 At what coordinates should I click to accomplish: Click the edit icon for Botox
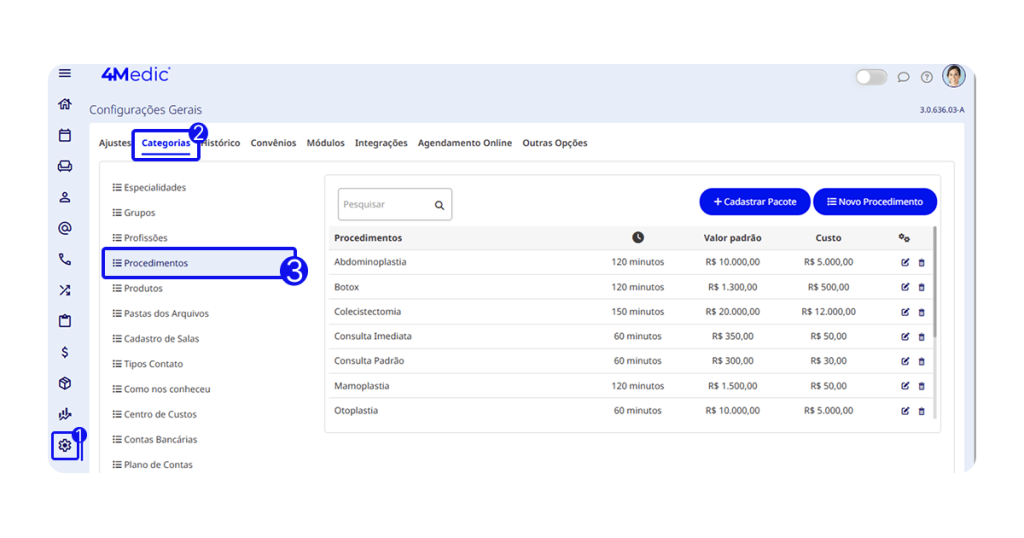pos(905,287)
